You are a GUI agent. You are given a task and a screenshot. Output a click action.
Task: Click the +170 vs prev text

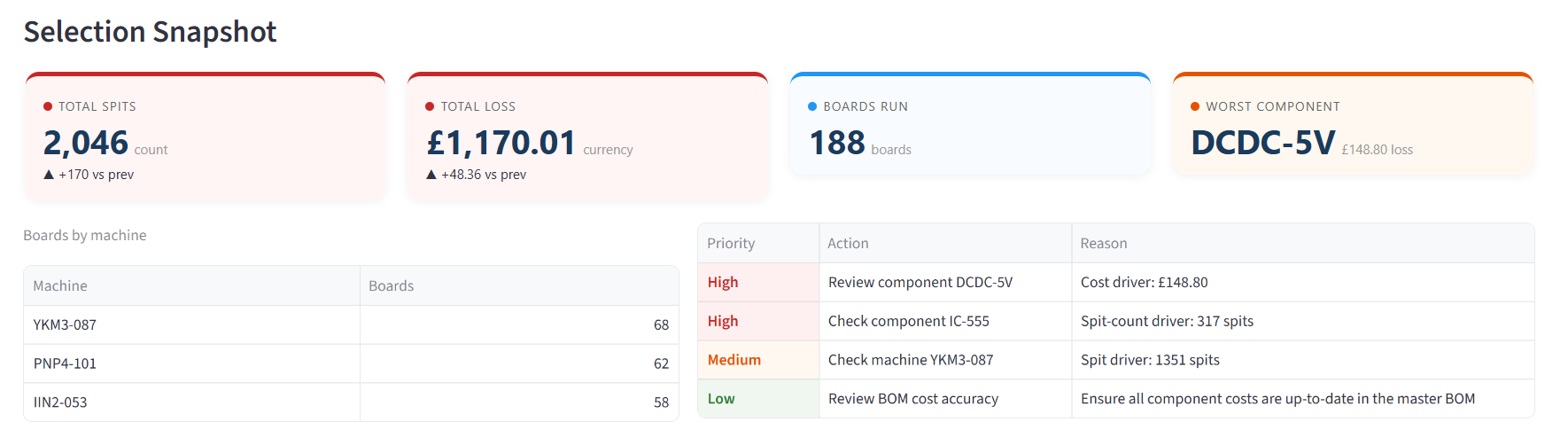click(x=97, y=175)
